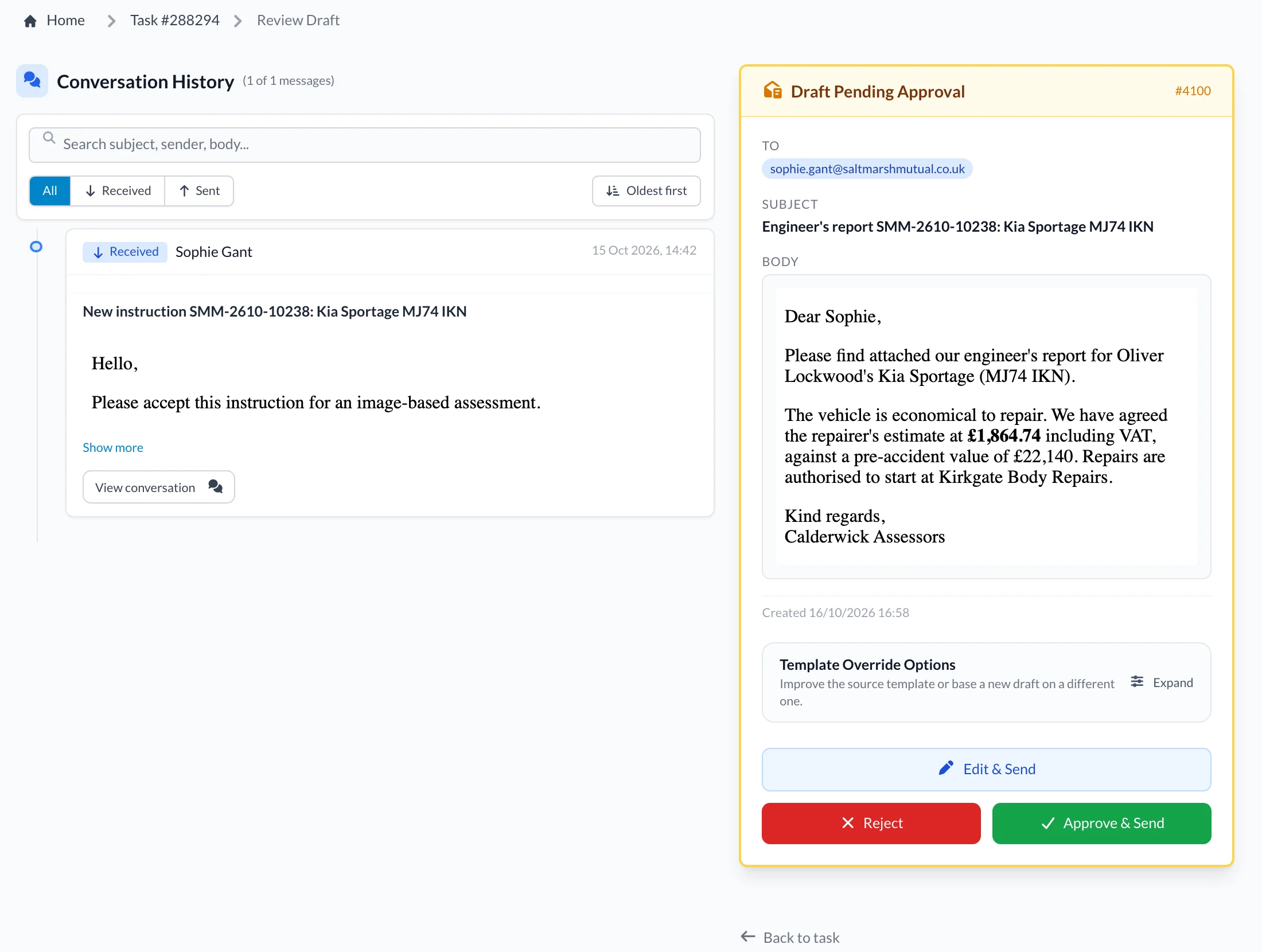
Task: Click the timeline dot beside Sophie Gant message
Action: point(36,247)
